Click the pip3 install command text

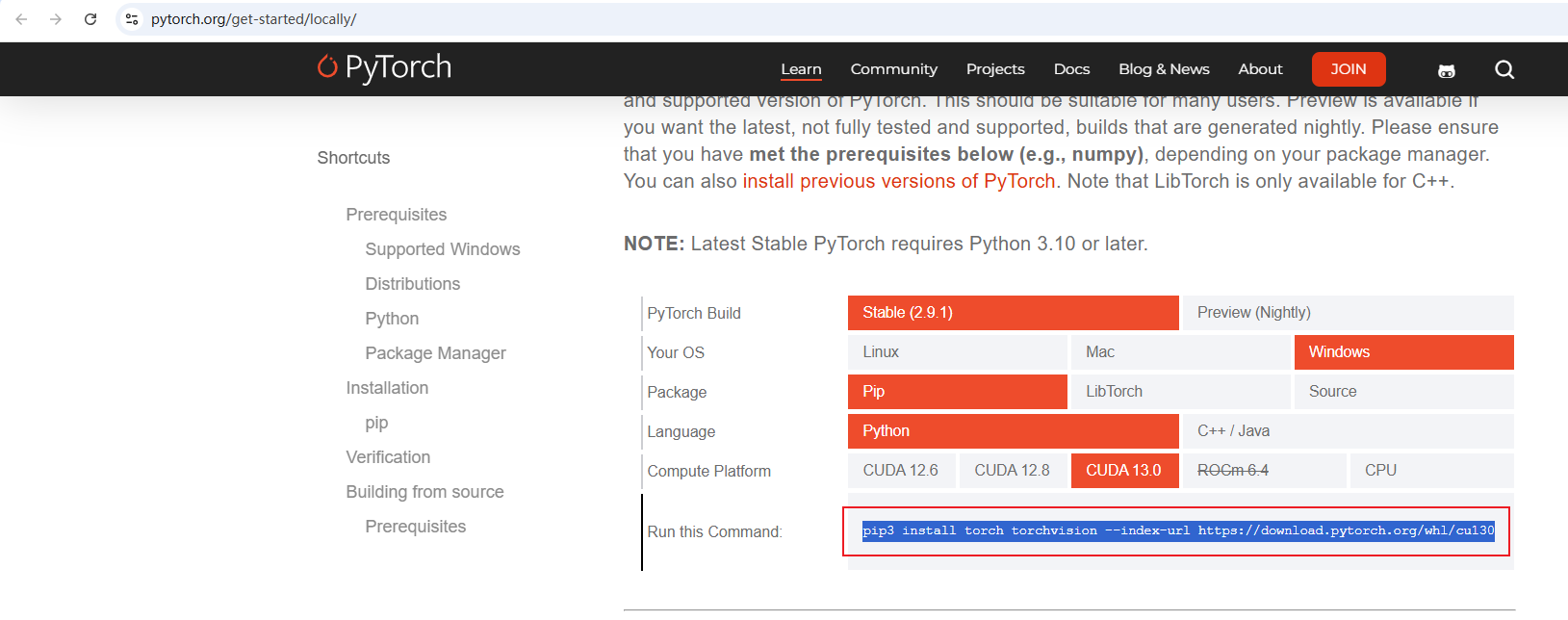(x=1178, y=530)
